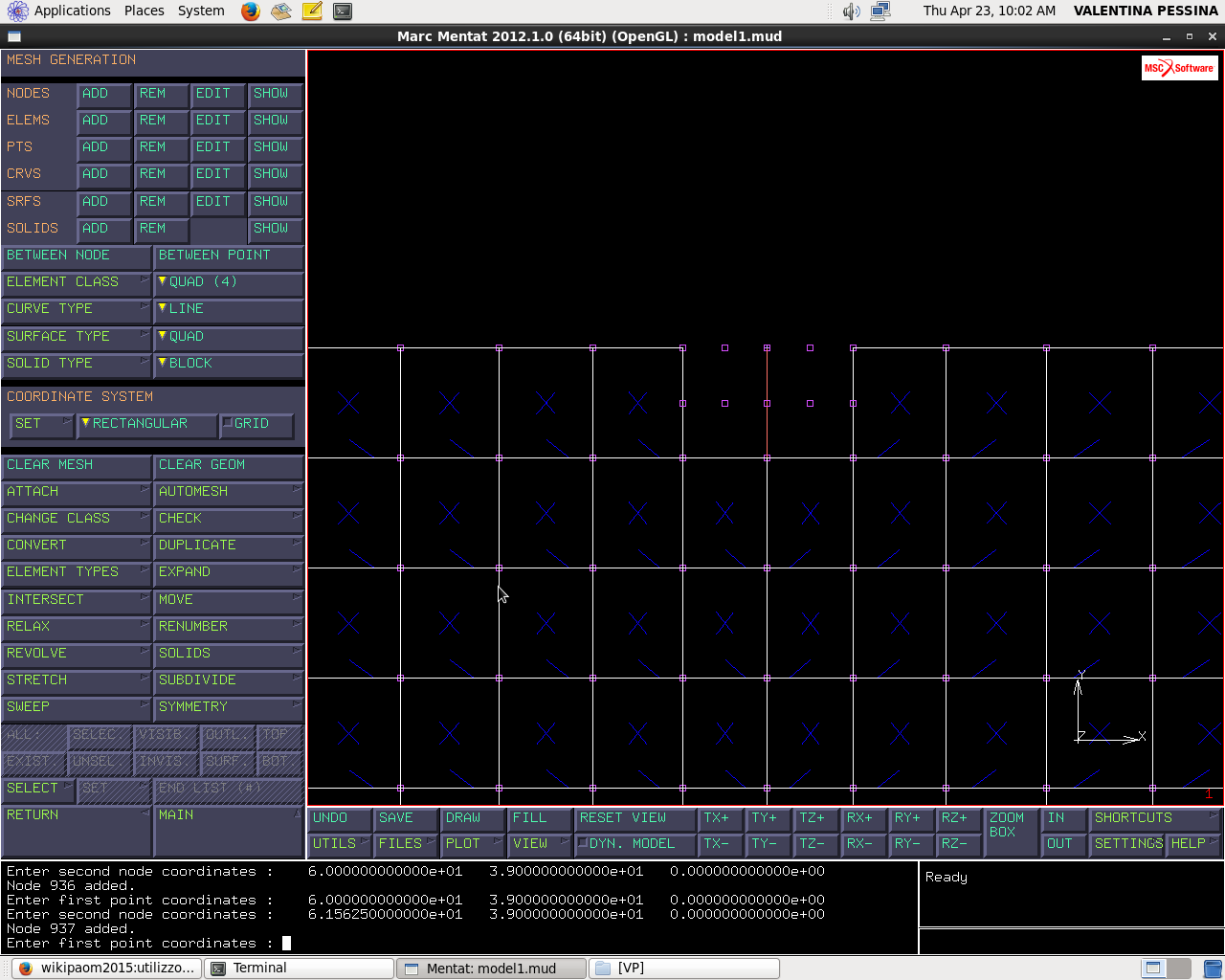Screen dimensions: 1225x980
Task: Click the VALENTINA PESSINA user name
Action: tap(1146, 11)
